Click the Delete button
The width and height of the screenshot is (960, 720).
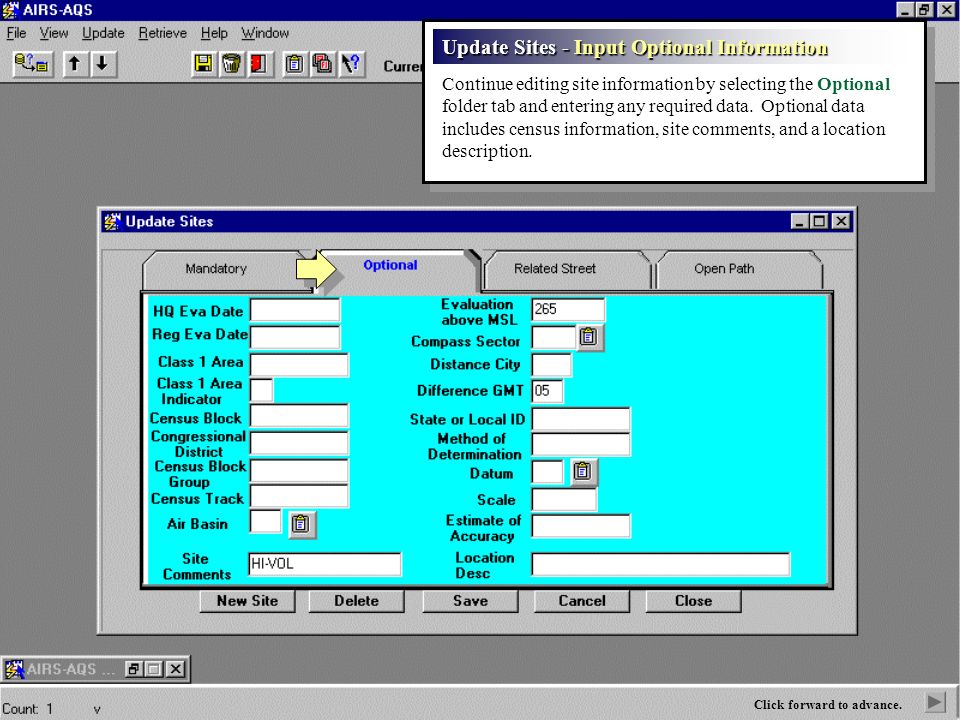[x=356, y=601]
